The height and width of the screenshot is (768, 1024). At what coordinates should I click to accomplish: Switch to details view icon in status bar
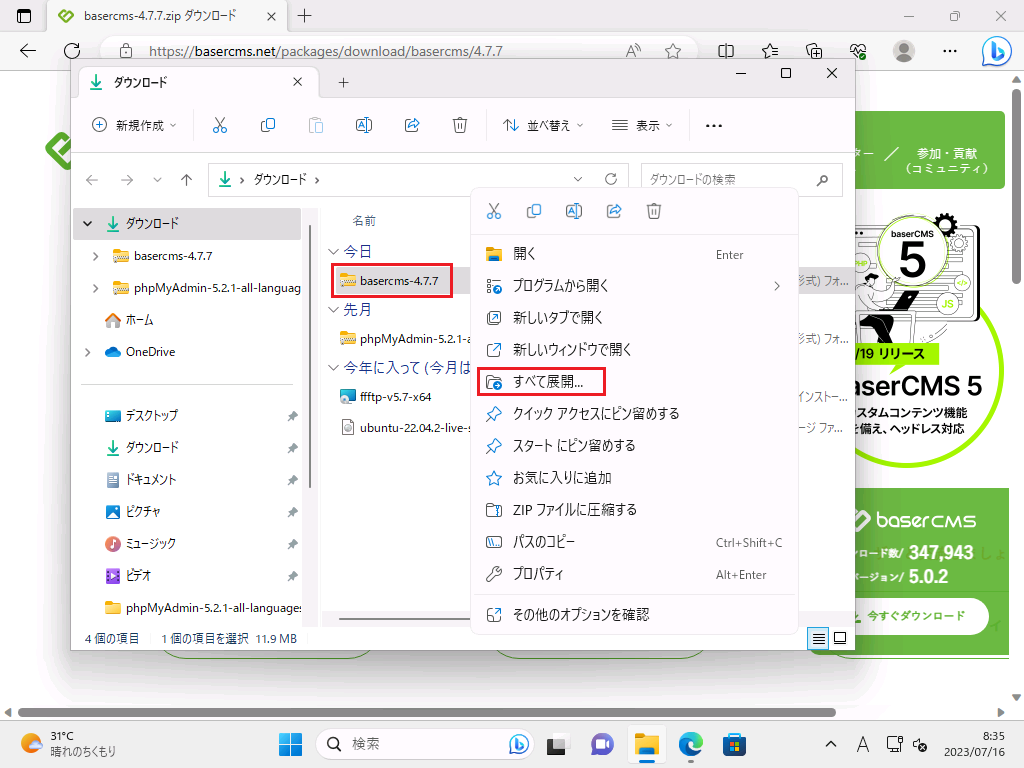pos(819,638)
